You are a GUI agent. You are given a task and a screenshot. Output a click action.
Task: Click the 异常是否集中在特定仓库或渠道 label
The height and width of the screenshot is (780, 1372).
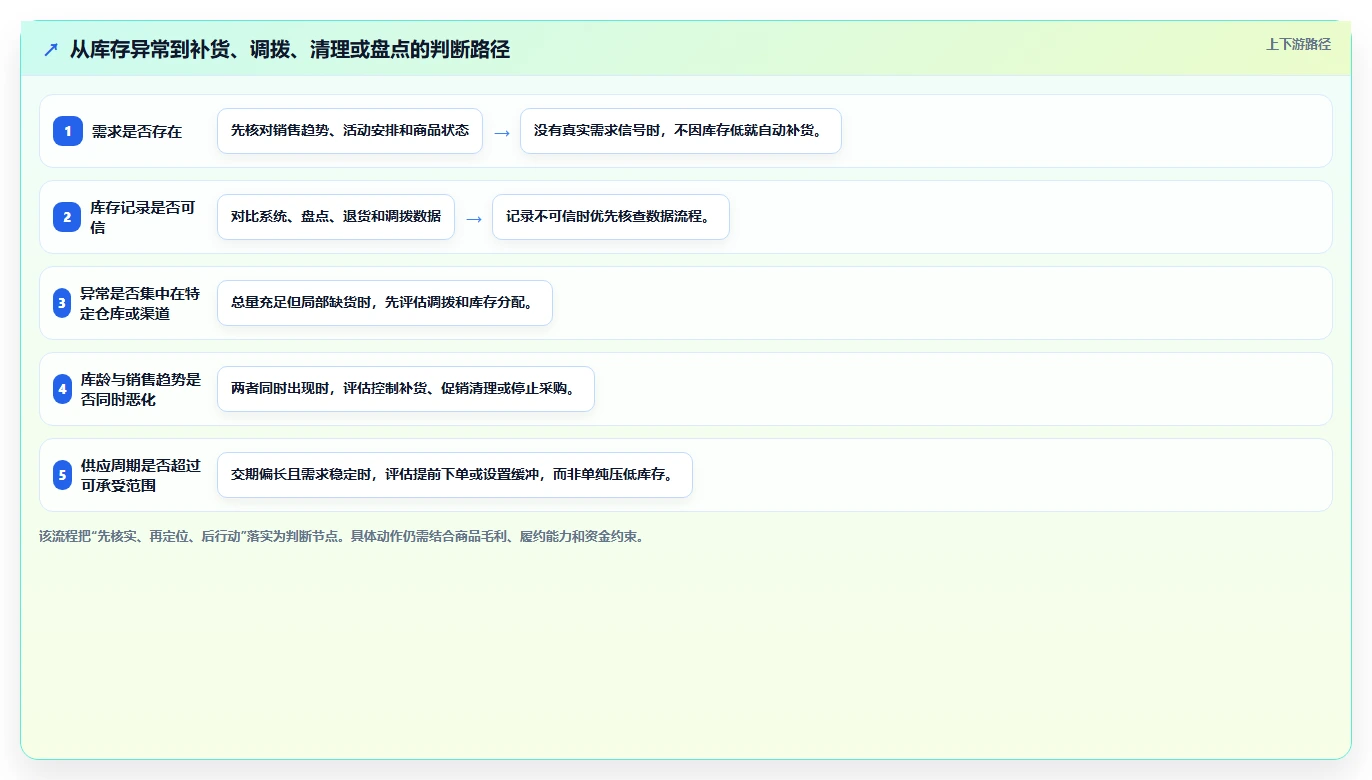(141, 303)
